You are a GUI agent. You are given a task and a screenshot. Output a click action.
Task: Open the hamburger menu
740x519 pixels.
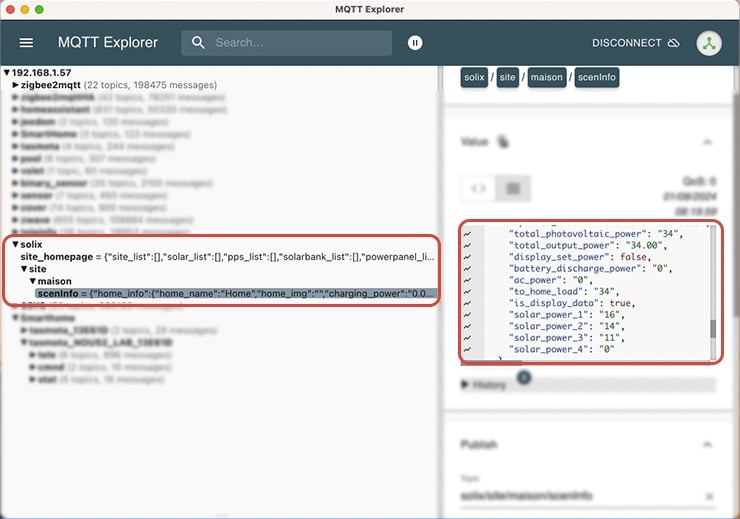click(x=26, y=43)
